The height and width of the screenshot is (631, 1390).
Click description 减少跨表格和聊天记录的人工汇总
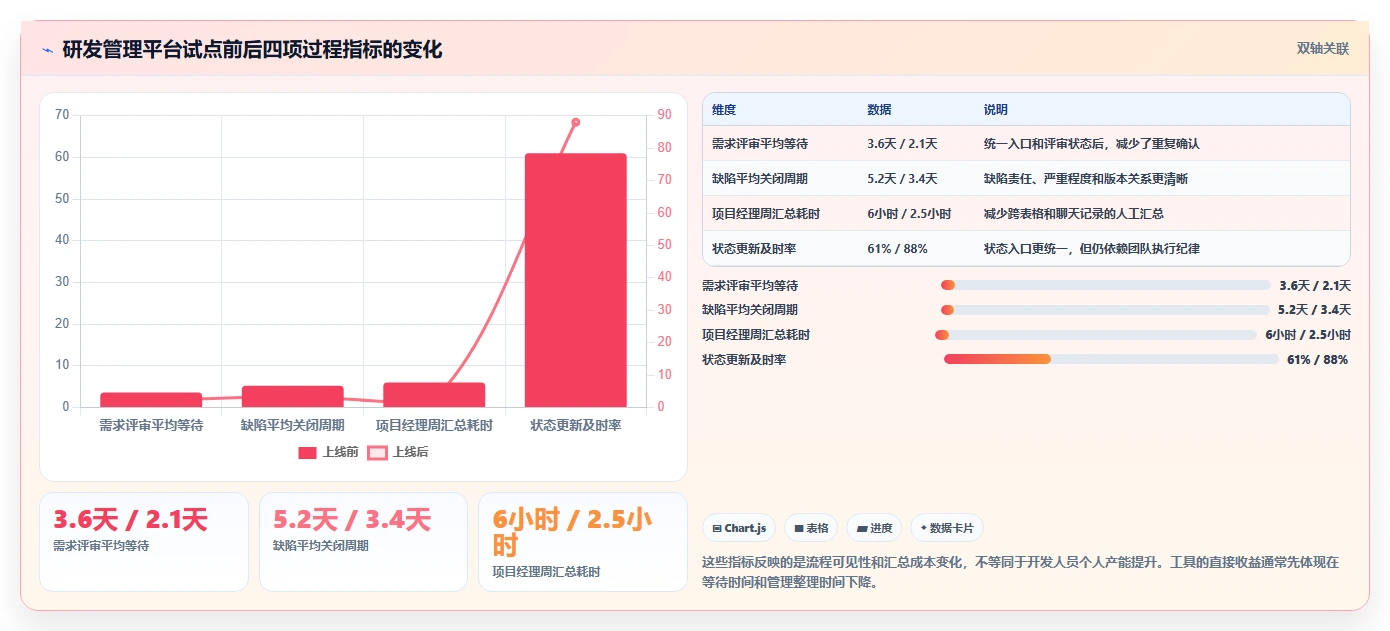[x=1074, y=214]
